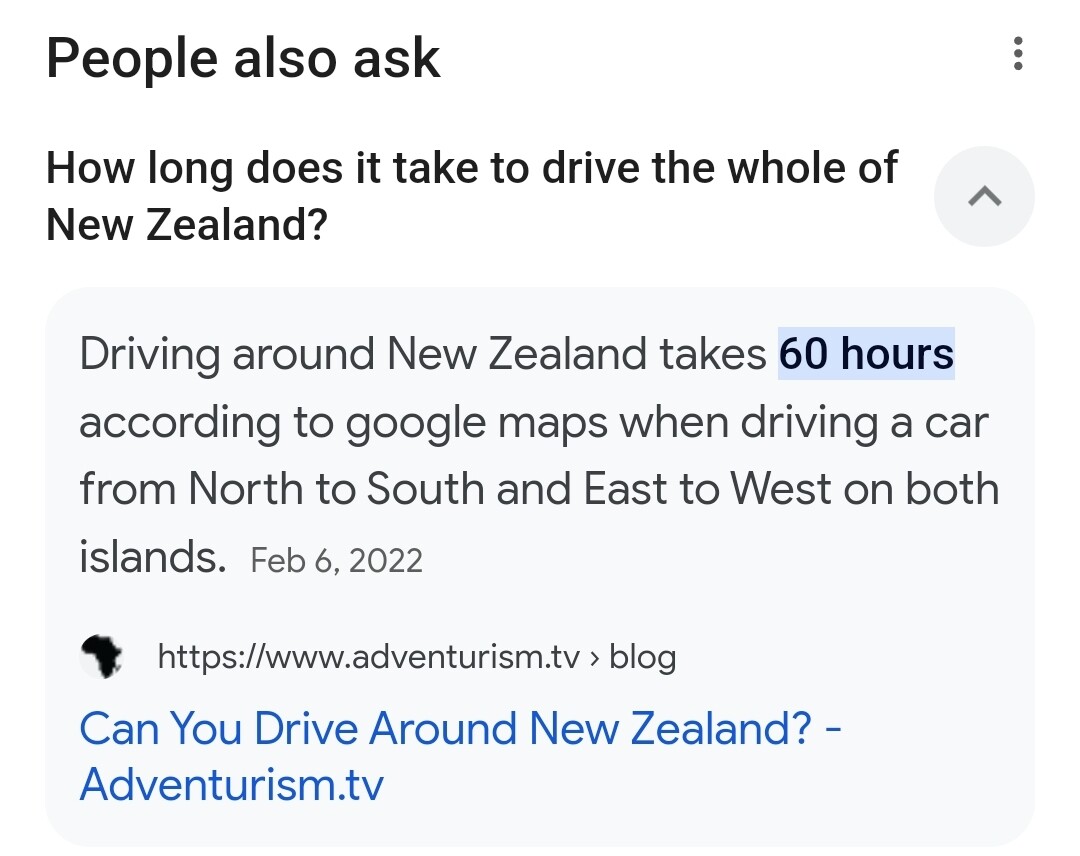The width and height of the screenshot is (1080, 856).
Task: Click 'Driving around New Zealand takes' text
Action: click(423, 354)
